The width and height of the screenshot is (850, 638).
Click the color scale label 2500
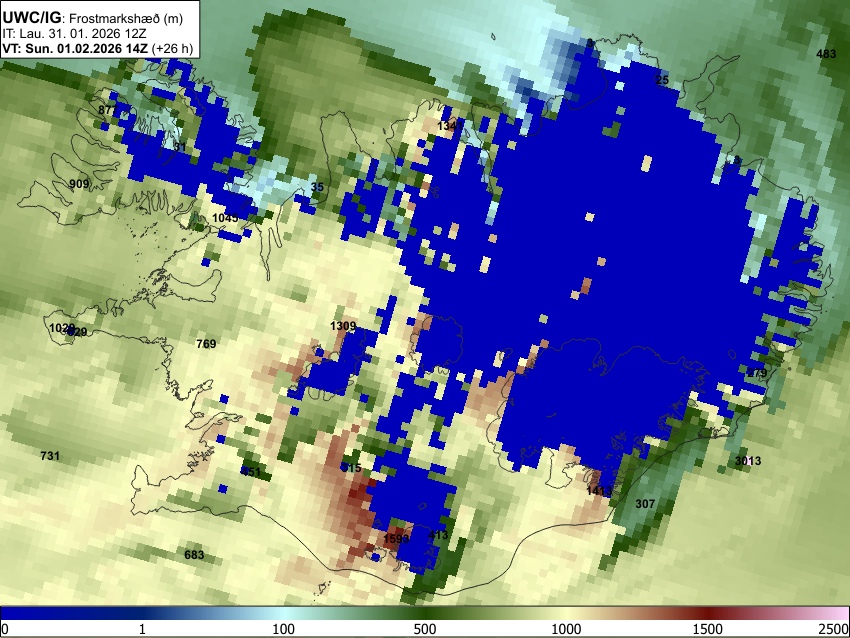[834, 629]
